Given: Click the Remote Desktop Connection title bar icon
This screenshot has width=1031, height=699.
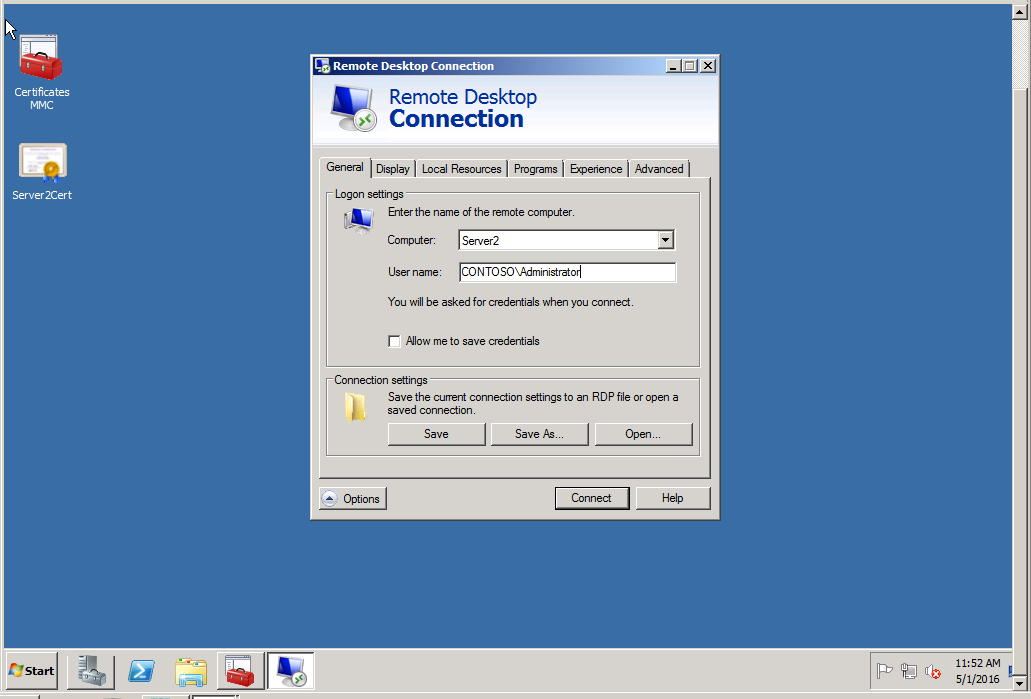Looking at the screenshot, I should coord(322,66).
